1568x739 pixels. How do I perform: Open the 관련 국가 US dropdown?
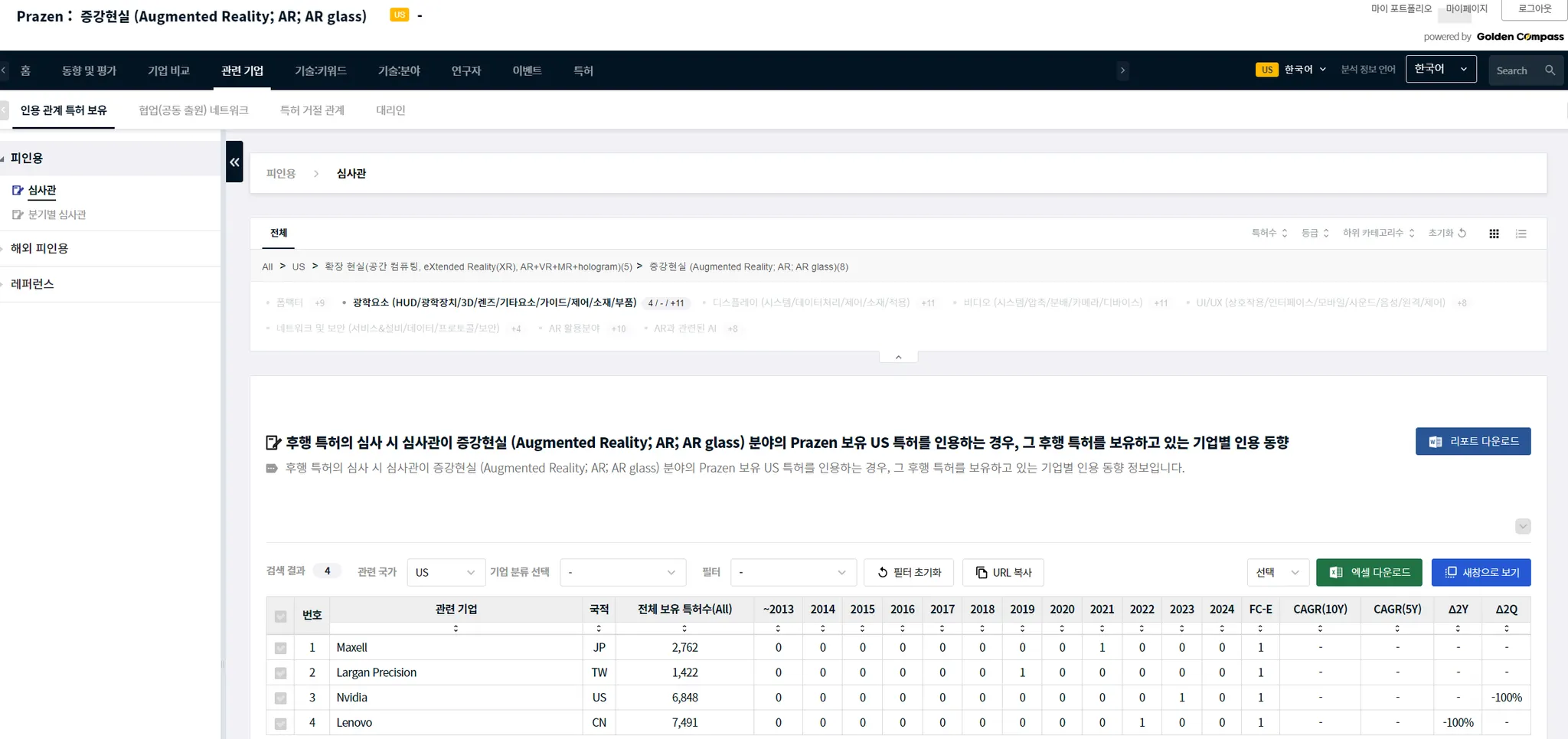446,573
